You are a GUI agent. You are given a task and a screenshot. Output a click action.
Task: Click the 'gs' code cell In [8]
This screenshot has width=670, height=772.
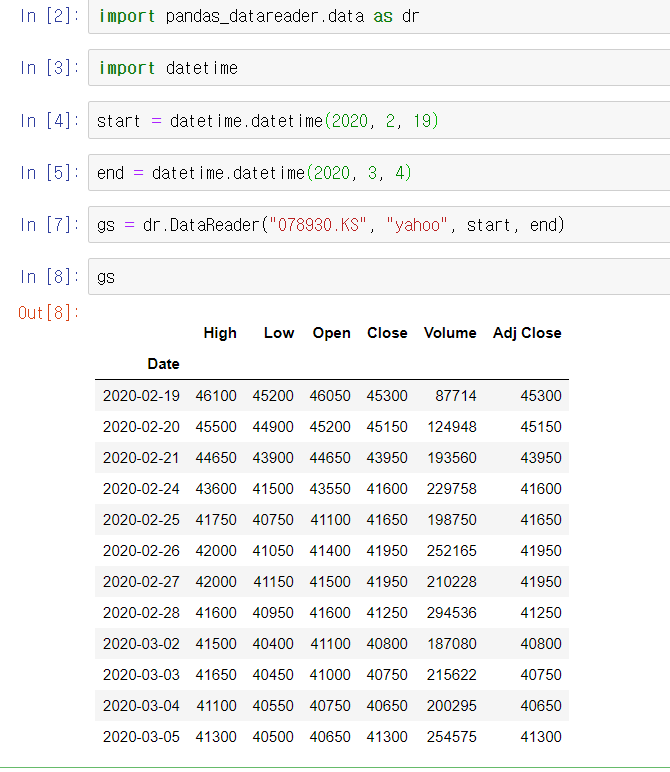tap(379, 277)
